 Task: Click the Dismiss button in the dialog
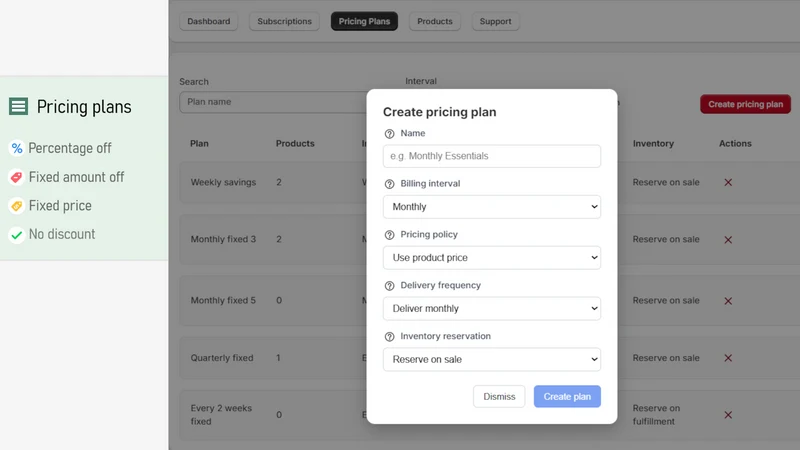[499, 396]
